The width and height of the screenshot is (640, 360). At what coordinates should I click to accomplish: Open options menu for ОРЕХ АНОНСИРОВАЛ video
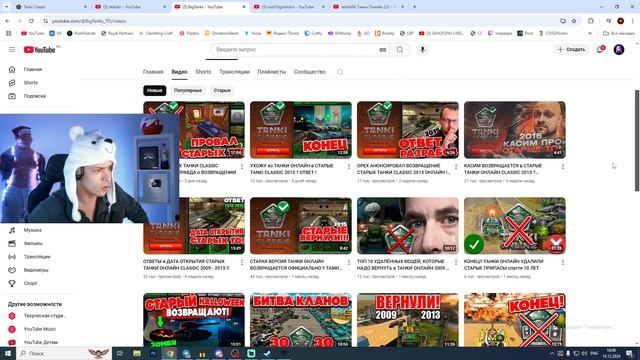456,167
